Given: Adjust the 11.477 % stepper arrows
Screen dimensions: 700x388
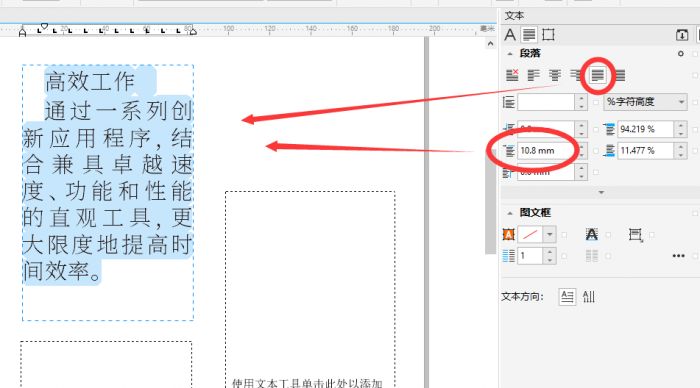Looking at the screenshot, I should click(680, 150).
